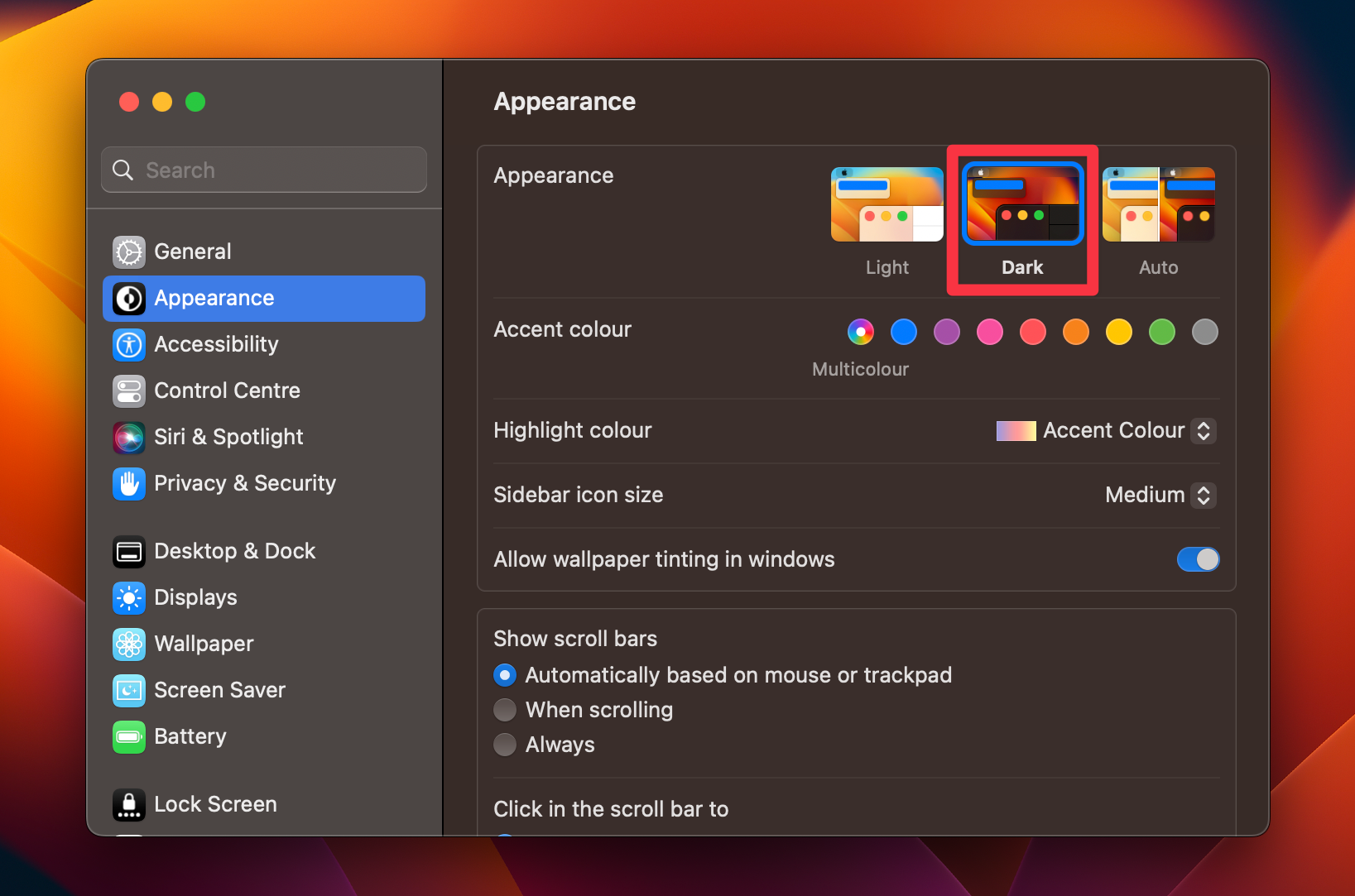Disable wallpaper tinting in windows

(x=1198, y=559)
